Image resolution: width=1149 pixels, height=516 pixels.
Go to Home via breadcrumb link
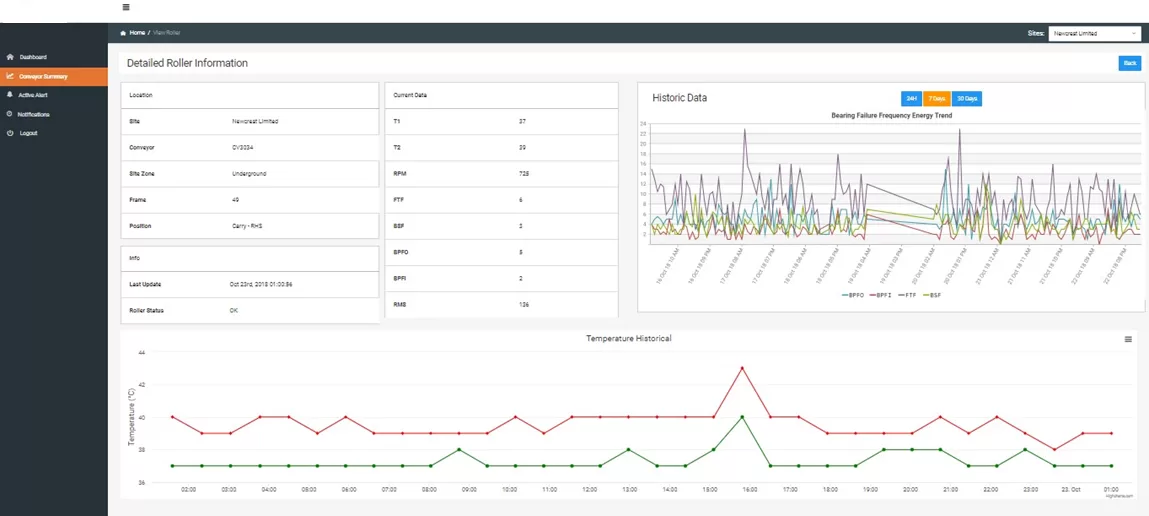pos(137,33)
